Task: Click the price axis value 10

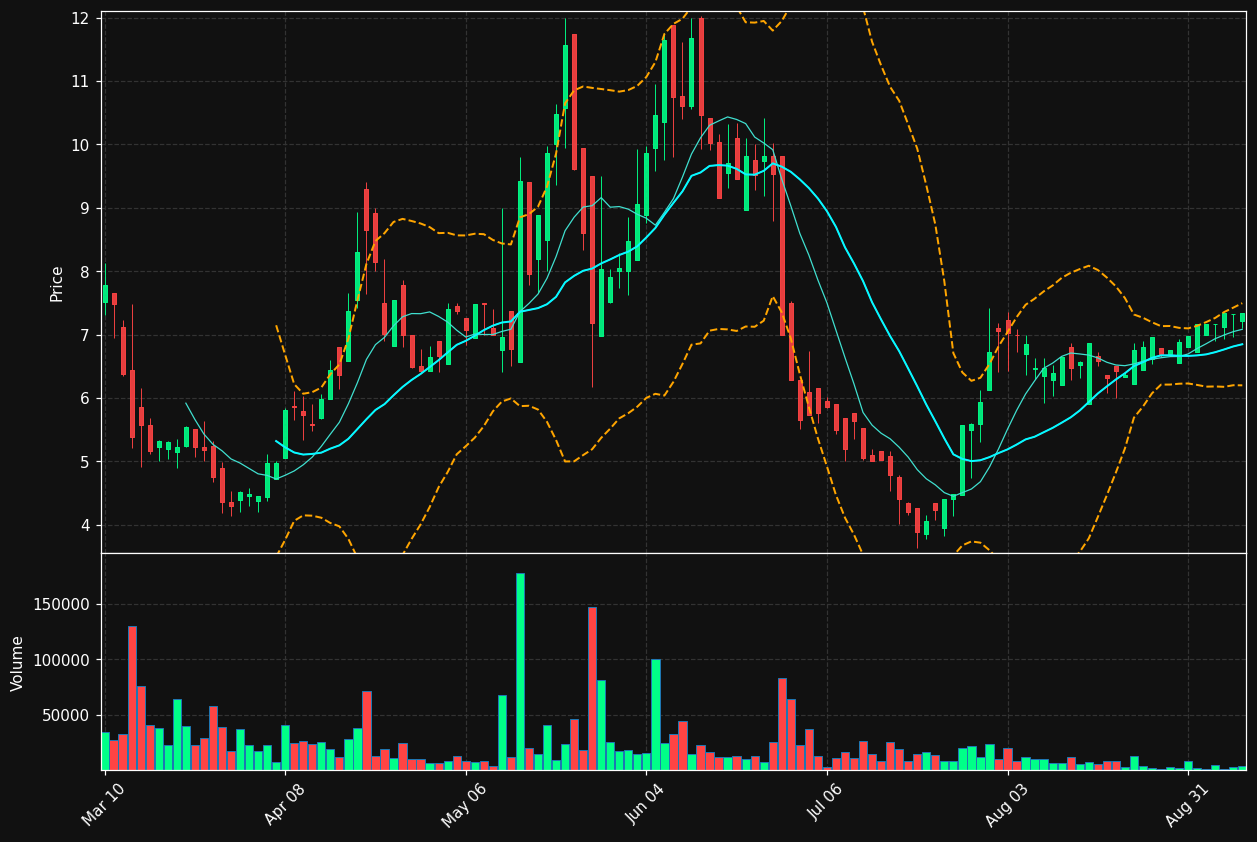Action: coord(81,145)
